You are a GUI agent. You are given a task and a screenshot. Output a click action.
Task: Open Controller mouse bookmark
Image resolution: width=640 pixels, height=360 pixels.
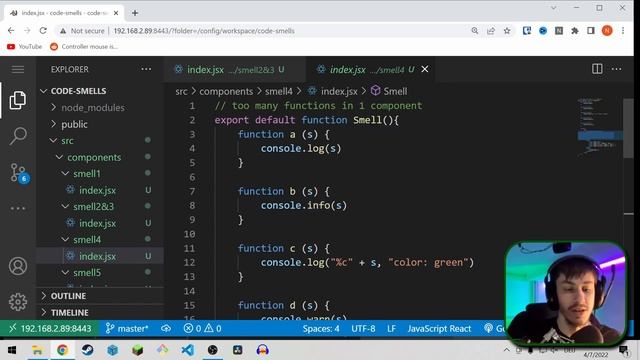84,47
